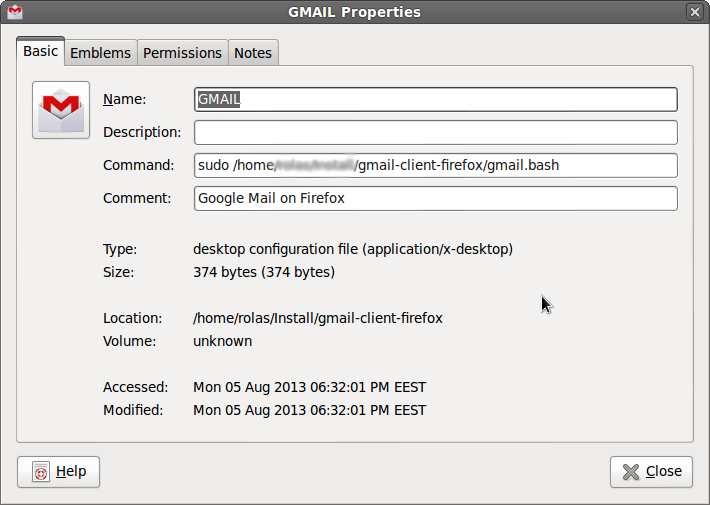Click the Accessed date value
710x505 pixels.
pyautogui.click(x=310, y=387)
